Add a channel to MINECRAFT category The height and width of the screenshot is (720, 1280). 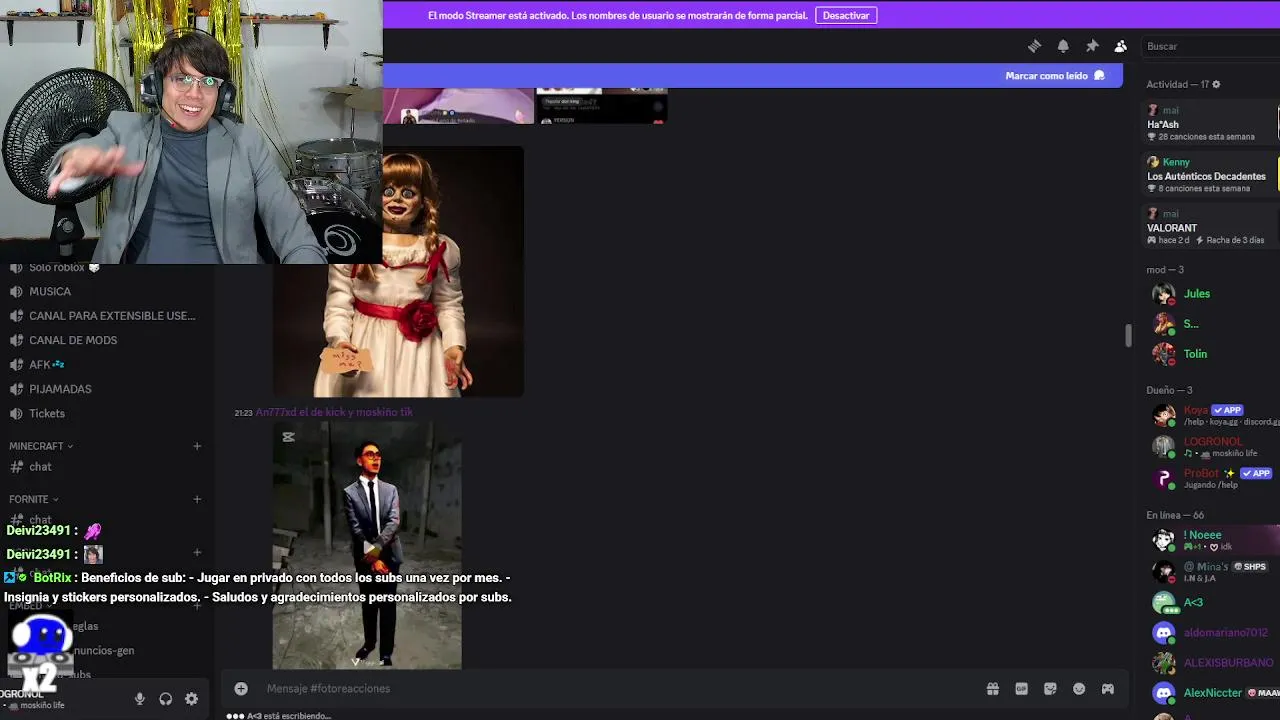(197, 446)
